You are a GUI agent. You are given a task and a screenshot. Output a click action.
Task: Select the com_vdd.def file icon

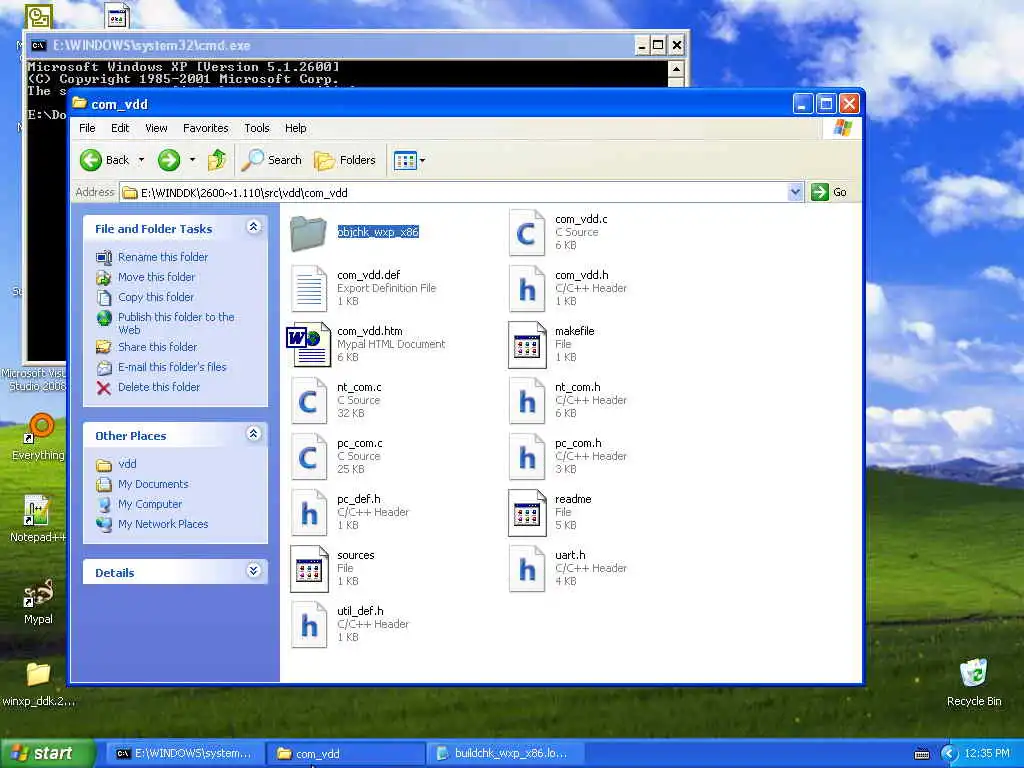click(x=308, y=289)
